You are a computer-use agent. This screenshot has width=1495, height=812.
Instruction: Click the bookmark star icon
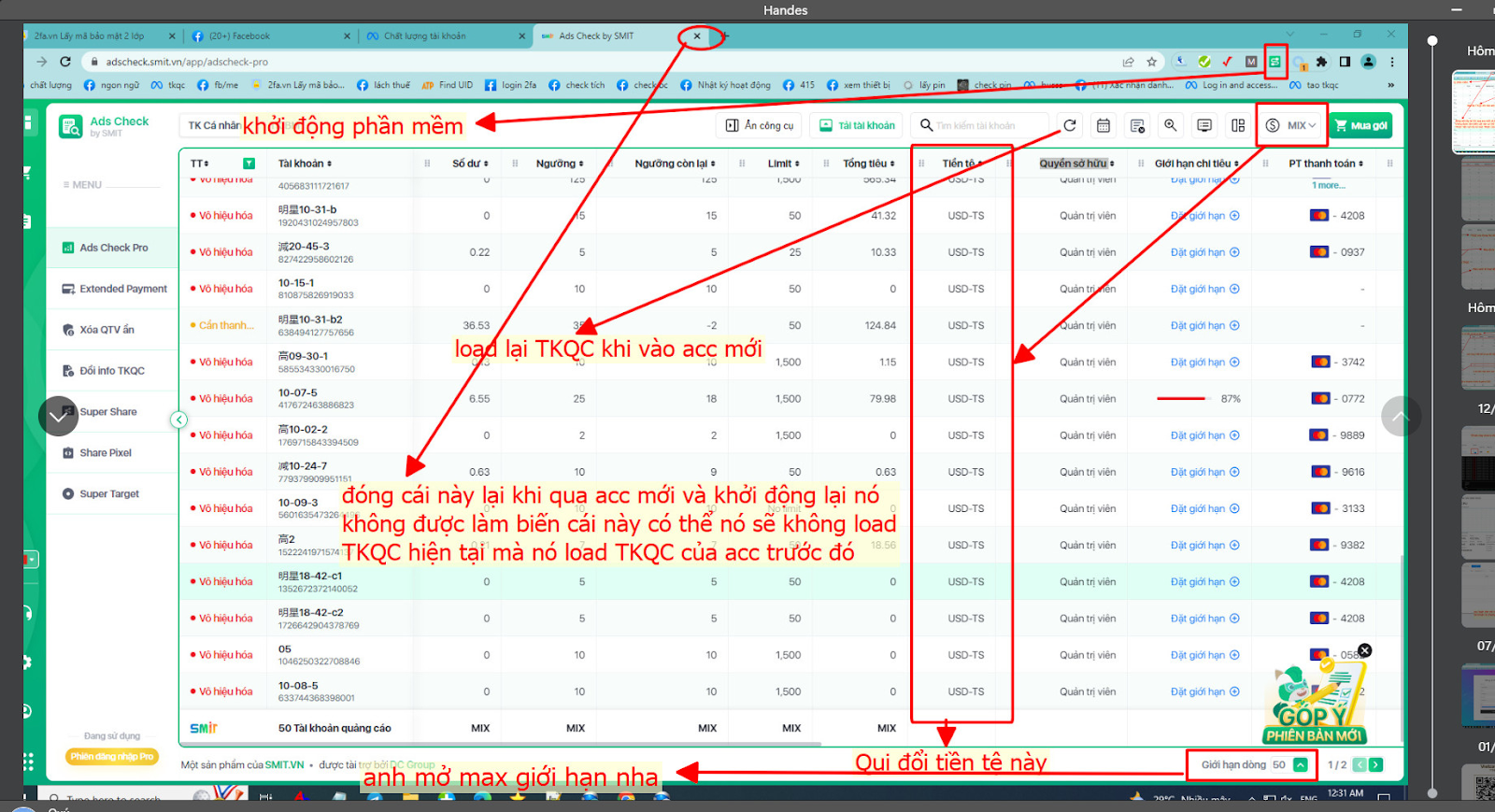(1152, 62)
